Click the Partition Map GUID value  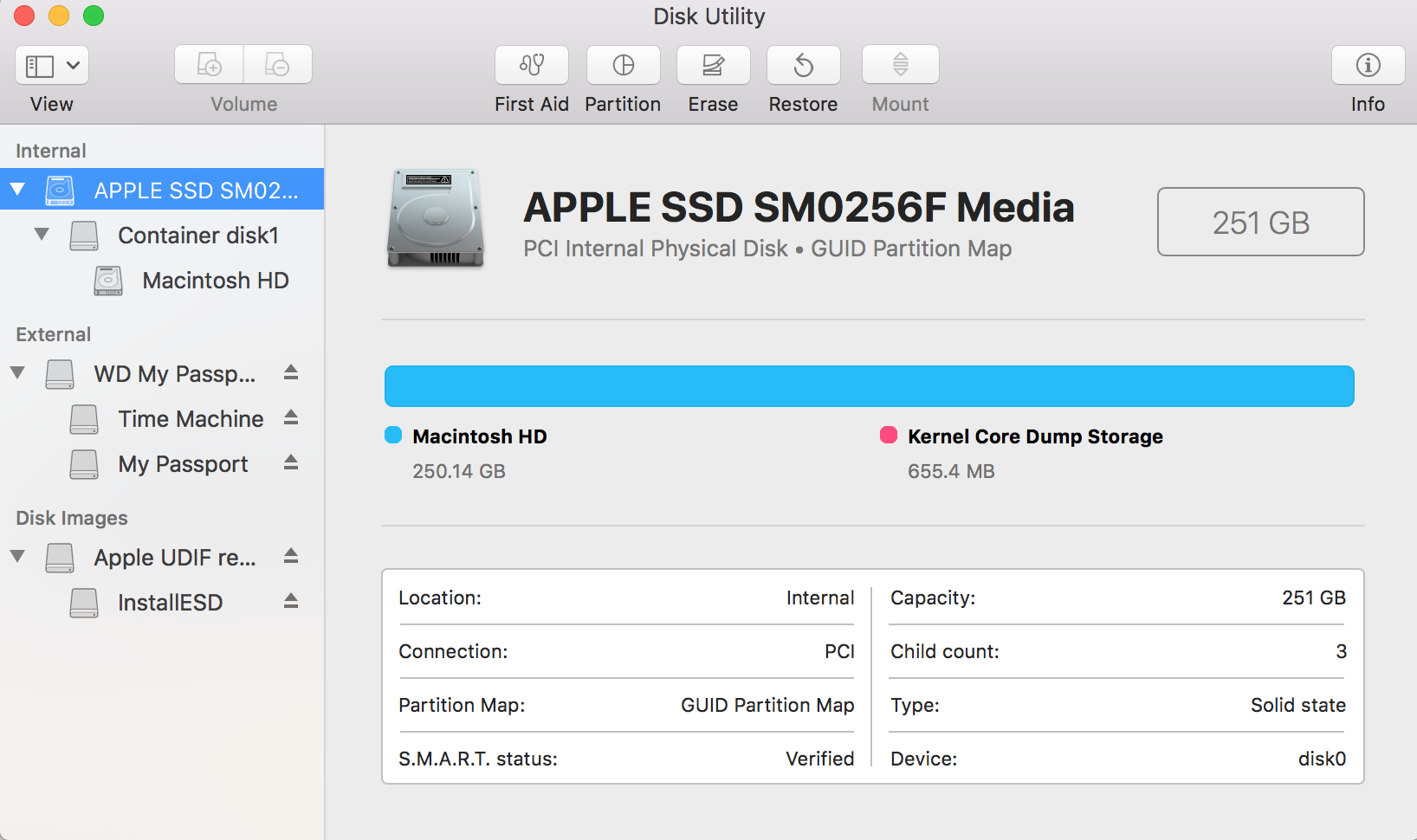pos(767,705)
